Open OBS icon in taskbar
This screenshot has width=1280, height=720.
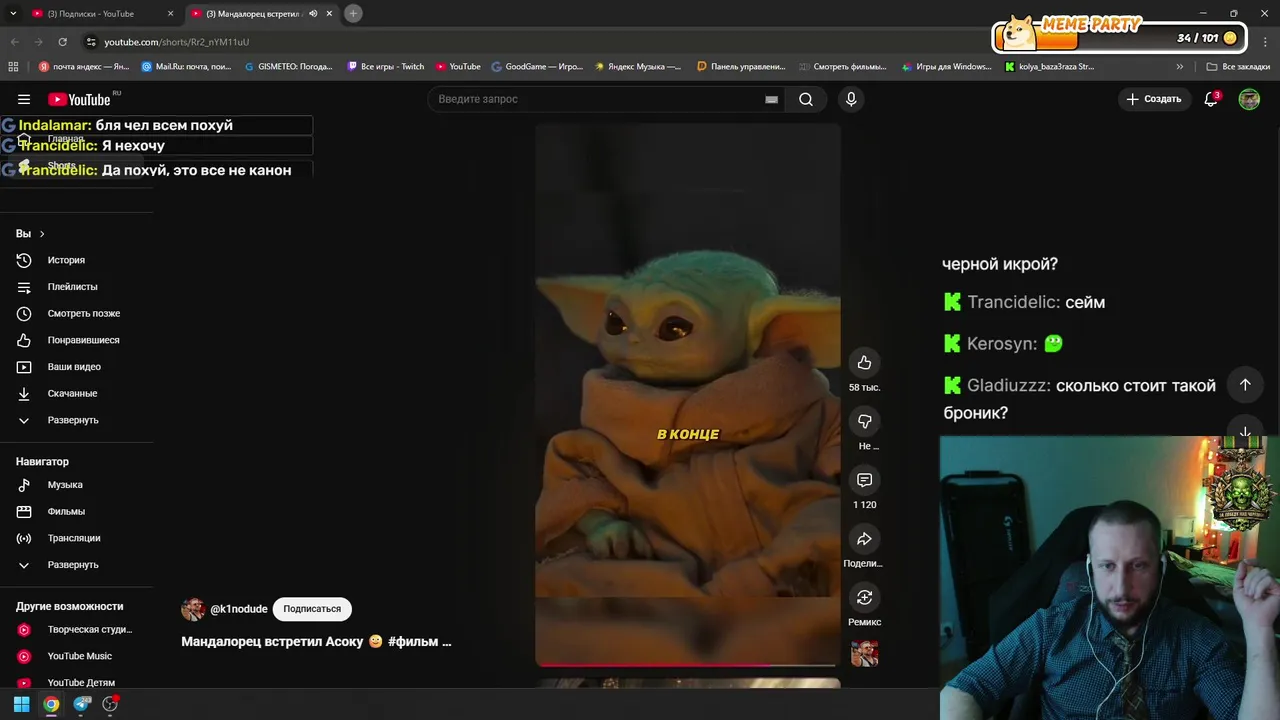(110, 704)
